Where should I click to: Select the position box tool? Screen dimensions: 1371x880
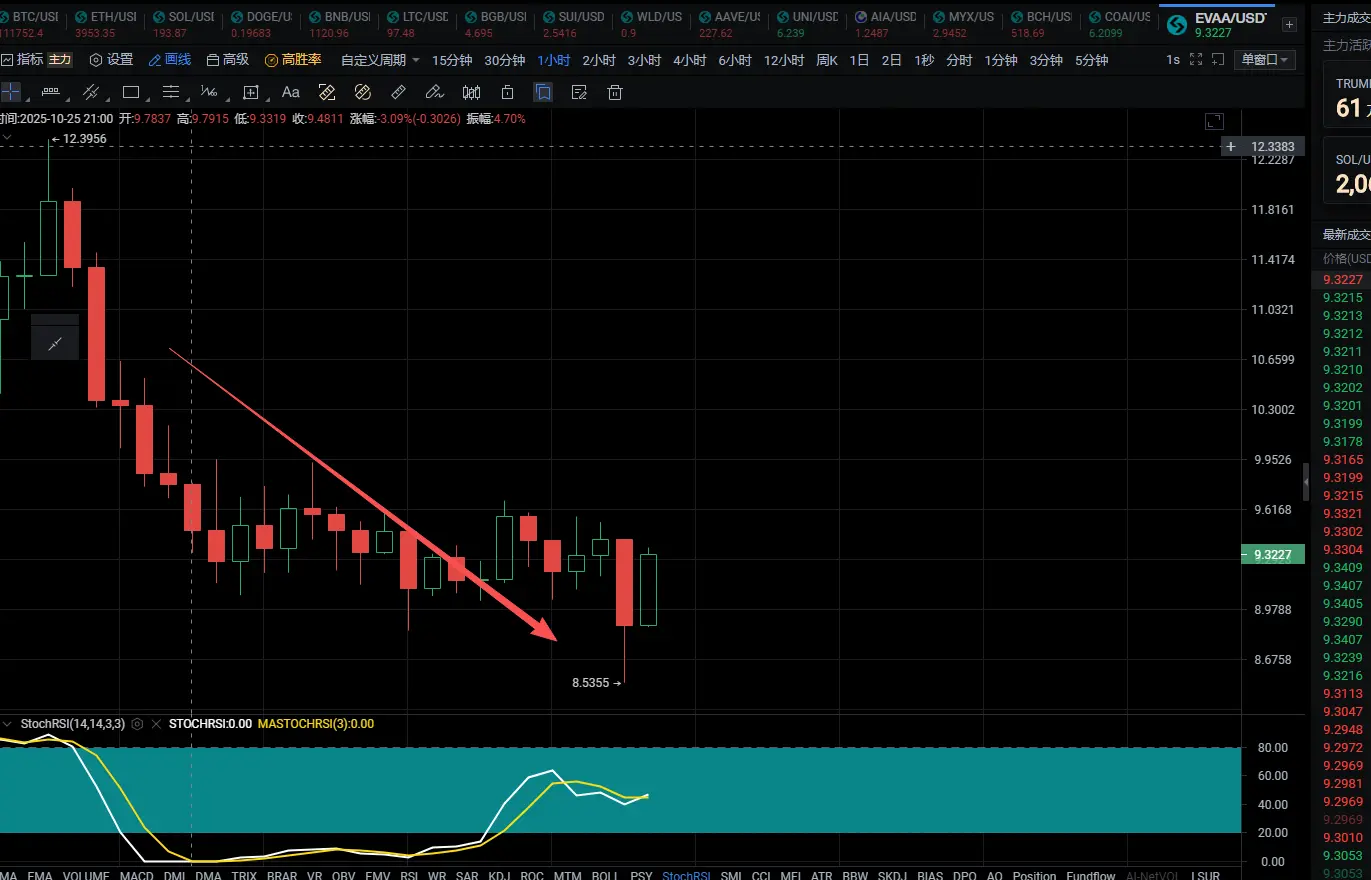pyautogui.click(x=250, y=92)
